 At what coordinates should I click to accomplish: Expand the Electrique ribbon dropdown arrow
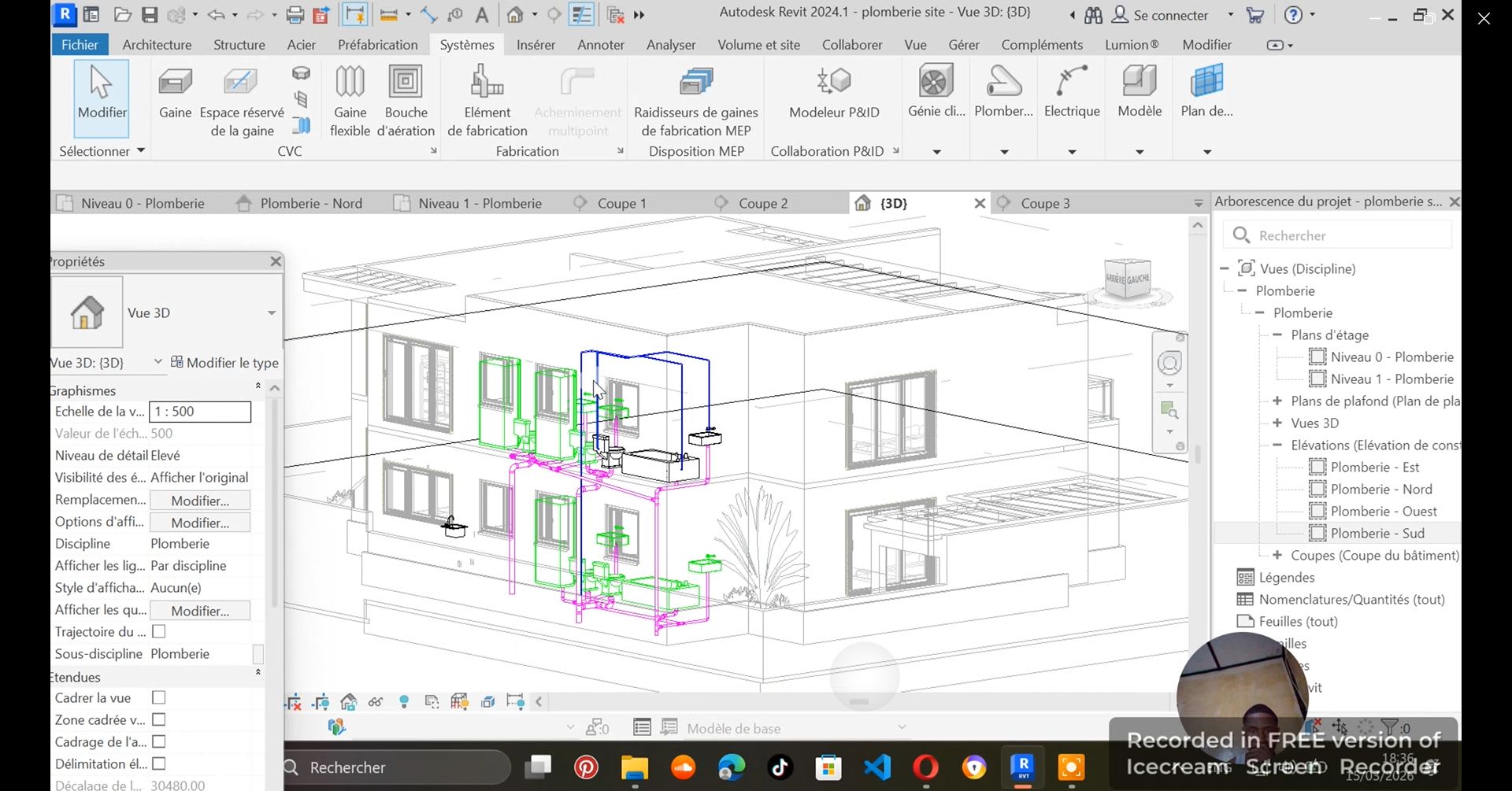(x=1072, y=152)
